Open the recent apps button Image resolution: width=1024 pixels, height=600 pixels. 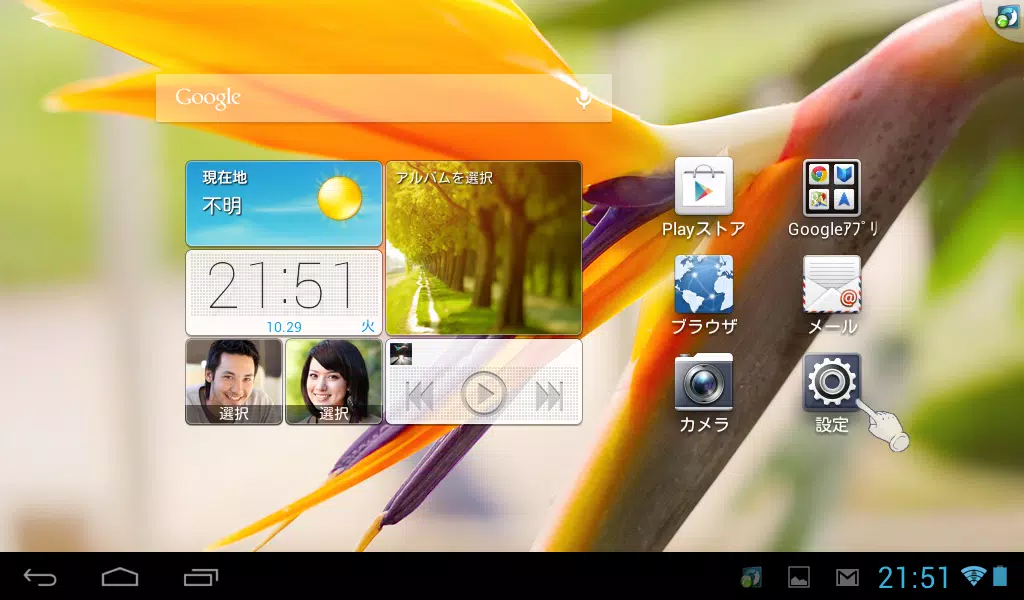tap(200, 577)
